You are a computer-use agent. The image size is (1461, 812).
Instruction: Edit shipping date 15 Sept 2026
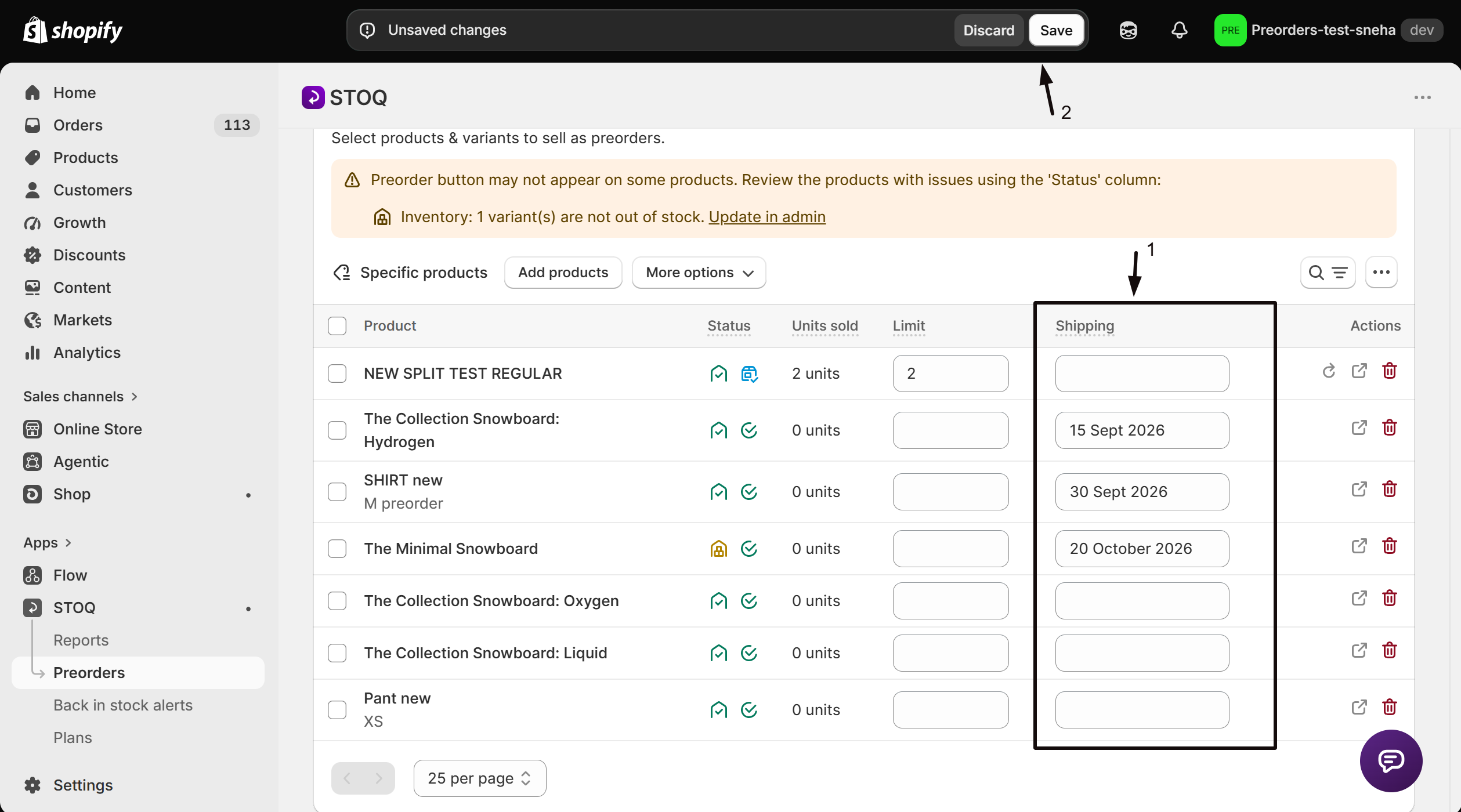pos(1142,430)
